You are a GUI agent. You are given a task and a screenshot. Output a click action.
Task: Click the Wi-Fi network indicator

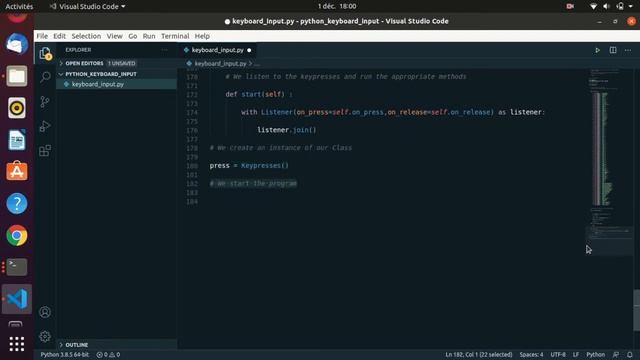(x=593, y=7)
